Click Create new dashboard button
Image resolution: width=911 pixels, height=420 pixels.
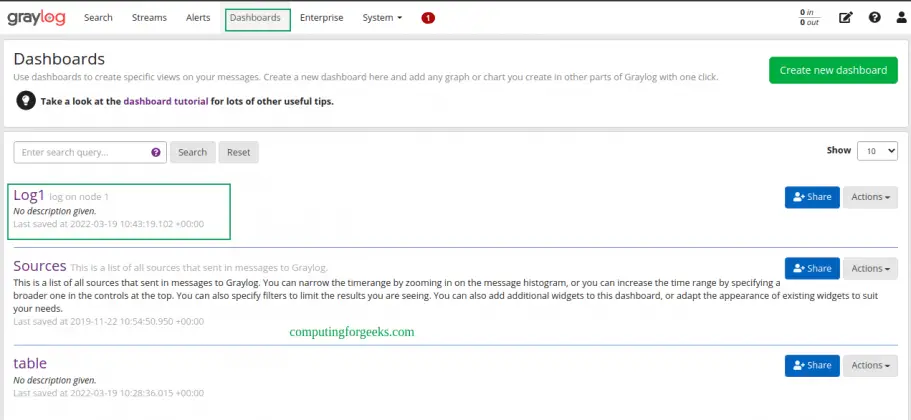point(832,70)
